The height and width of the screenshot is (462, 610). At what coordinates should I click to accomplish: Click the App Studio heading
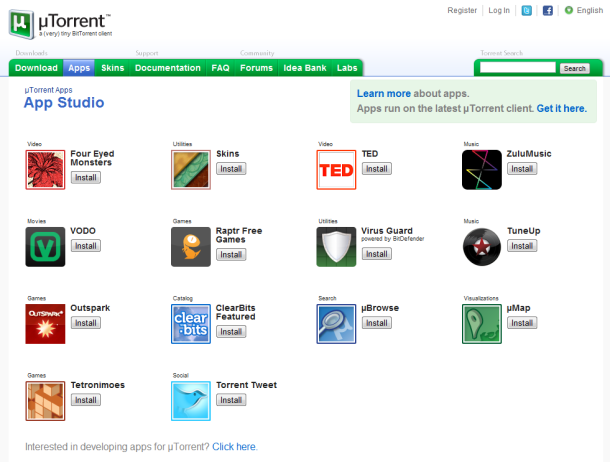point(64,103)
